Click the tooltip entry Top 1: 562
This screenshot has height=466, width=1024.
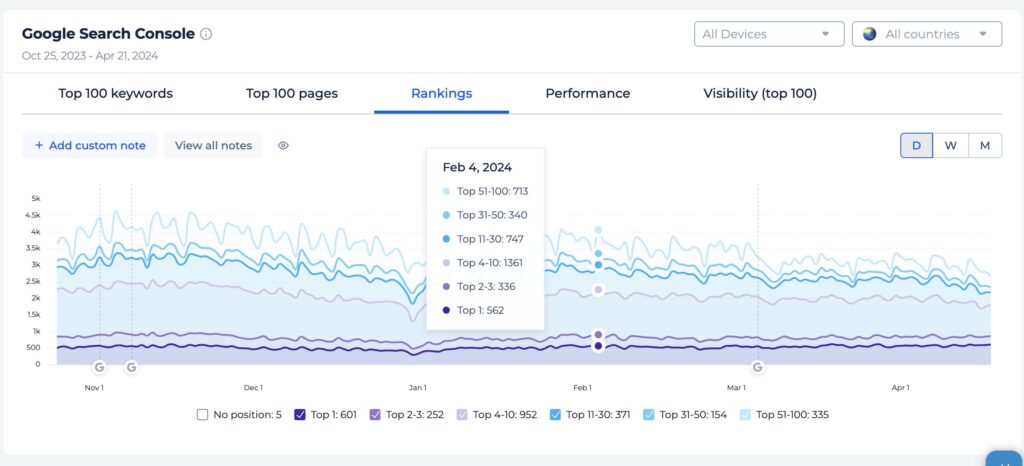473,311
